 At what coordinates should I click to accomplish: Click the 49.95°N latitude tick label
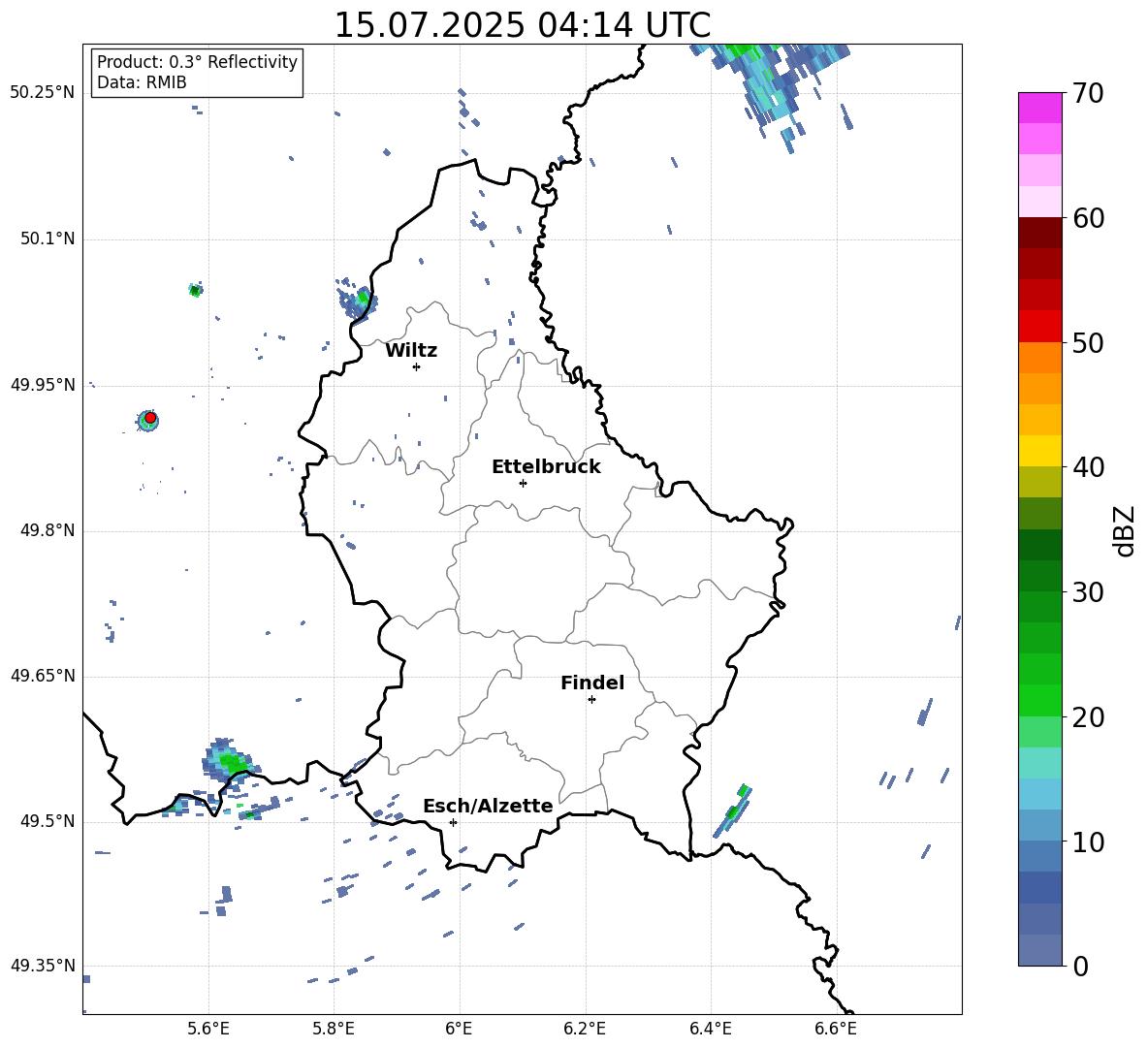[x=43, y=385]
